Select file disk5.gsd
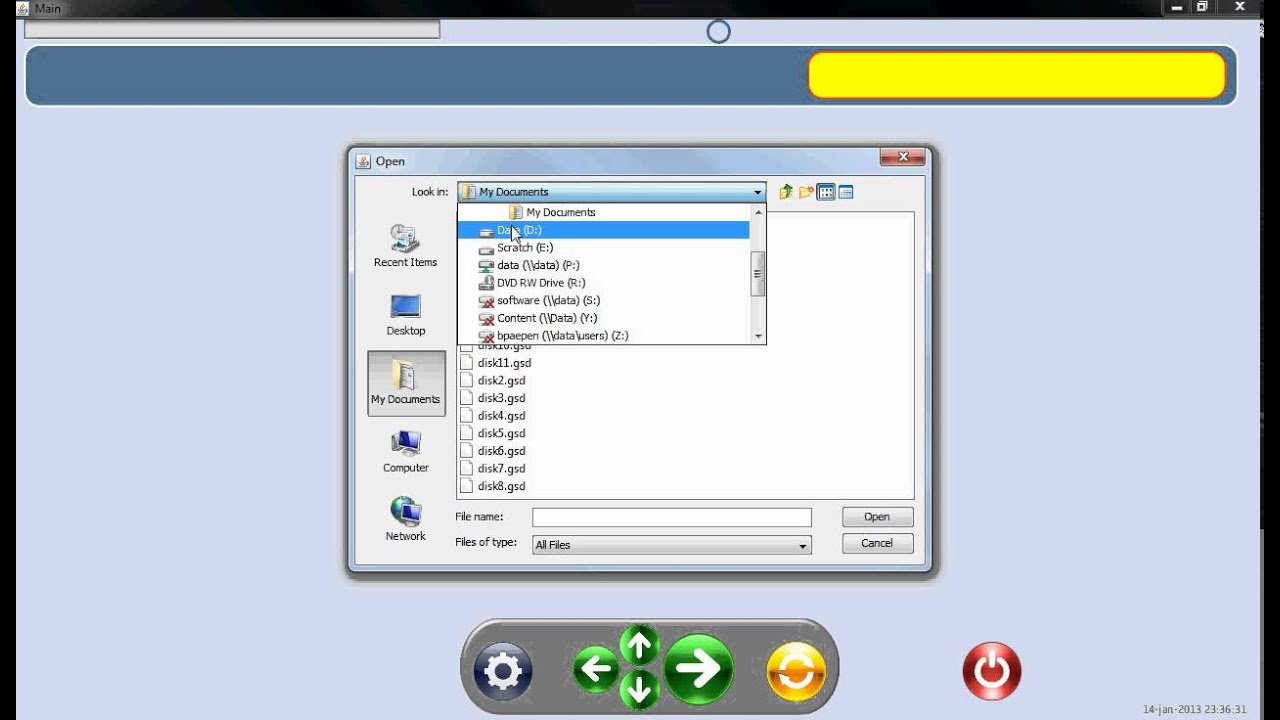Image resolution: width=1280 pixels, height=720 pixels. click(492, 434)
